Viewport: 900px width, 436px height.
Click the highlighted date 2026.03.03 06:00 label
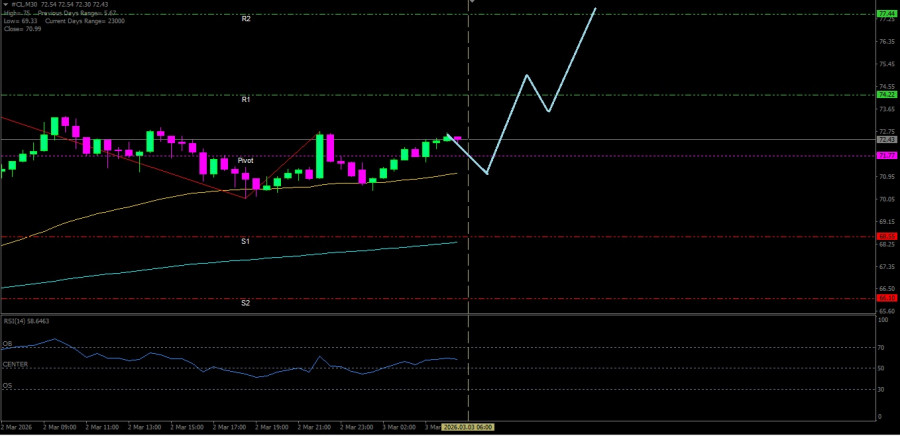tap(468, 427)
